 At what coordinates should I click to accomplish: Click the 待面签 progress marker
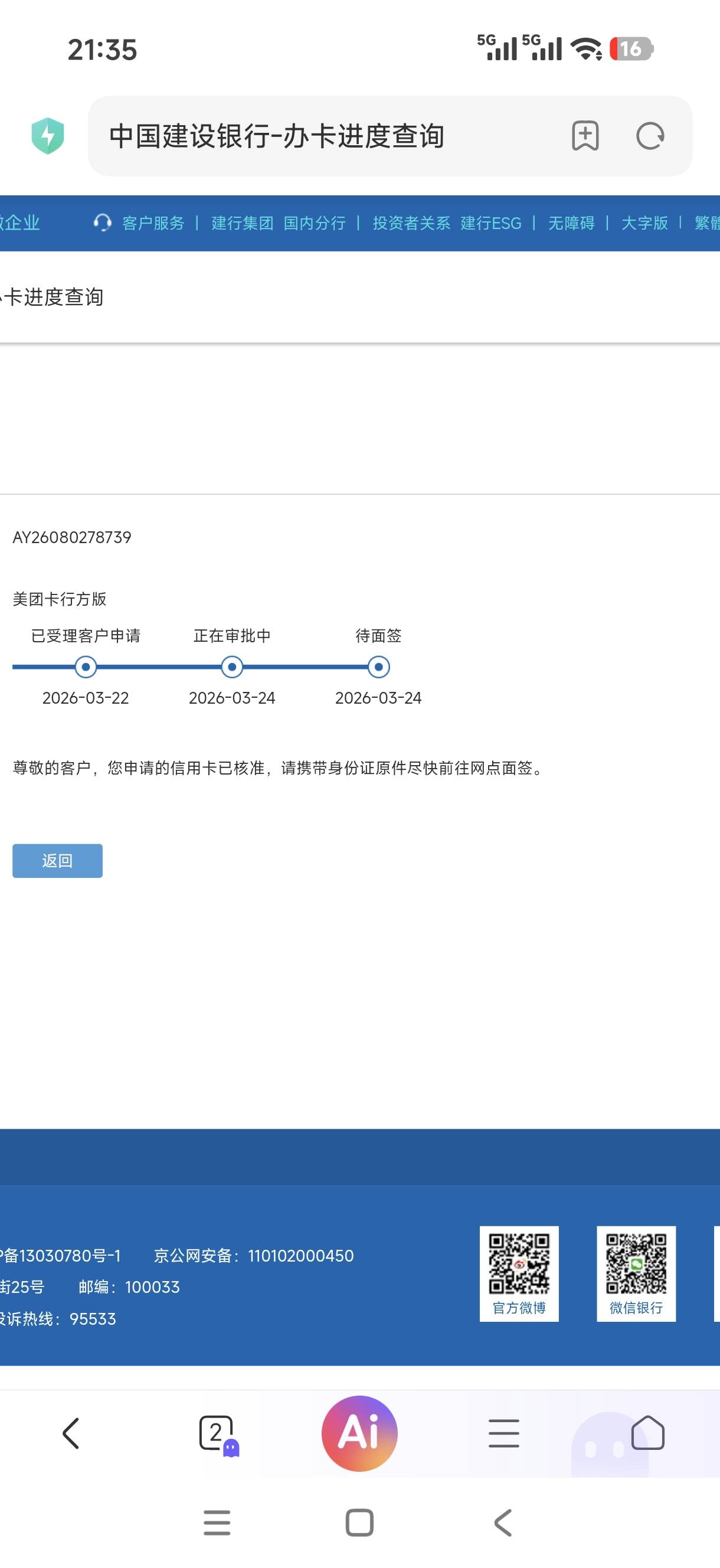click(378, 667)
